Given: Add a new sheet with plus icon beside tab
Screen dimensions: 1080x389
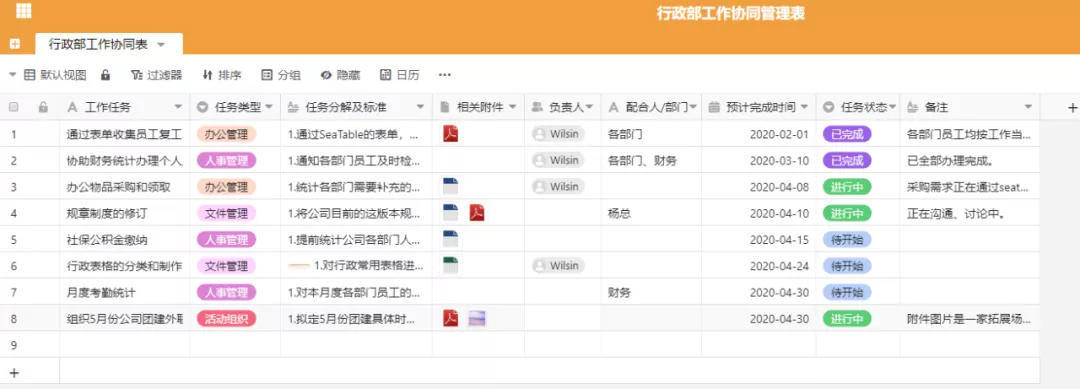Looking at the screenshot, I should [x=14, y=44].
